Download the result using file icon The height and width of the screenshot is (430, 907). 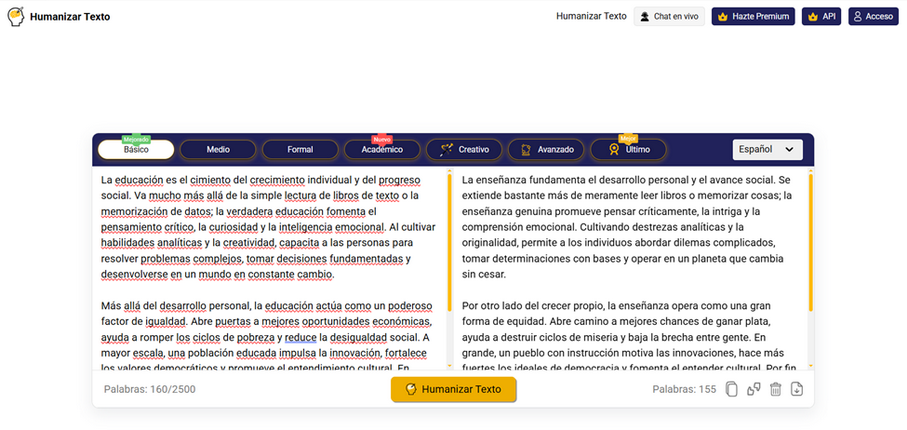(797, 389)
